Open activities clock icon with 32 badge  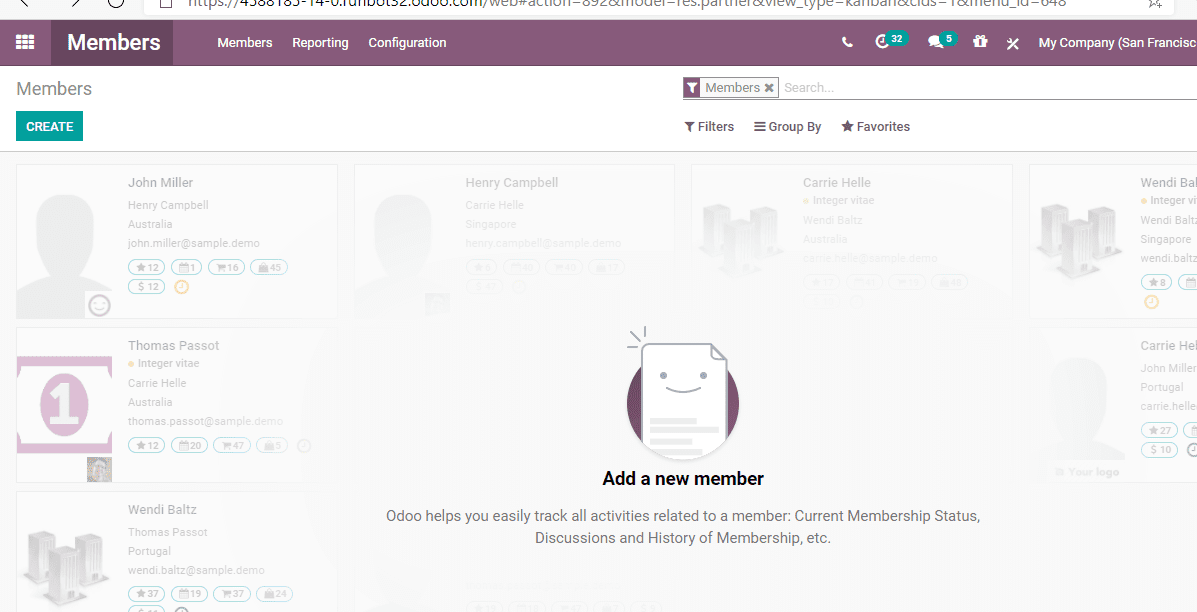pyautogui.click(x=890, y=41)
